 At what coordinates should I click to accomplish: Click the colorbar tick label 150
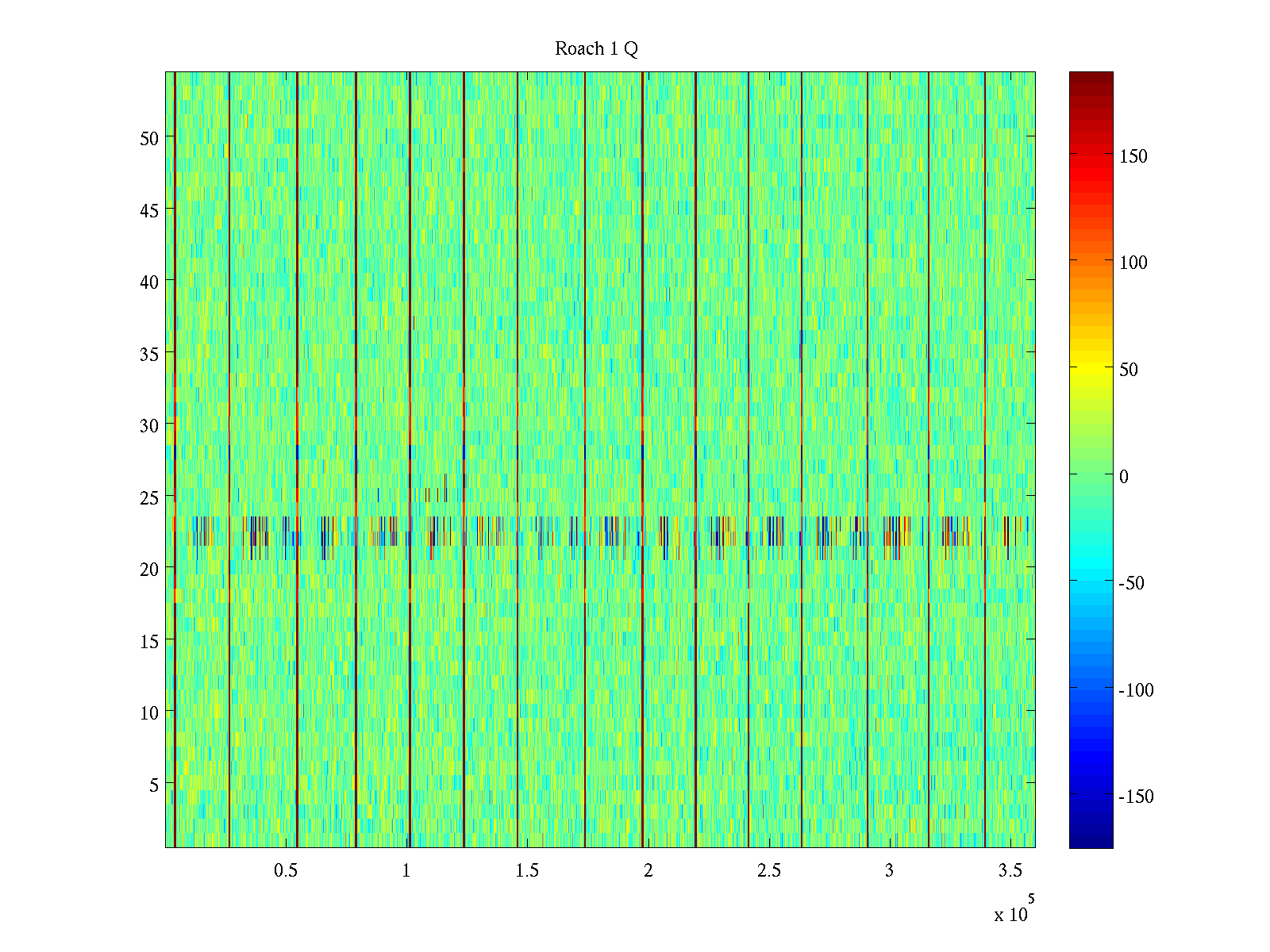[x=1133, y=156]
